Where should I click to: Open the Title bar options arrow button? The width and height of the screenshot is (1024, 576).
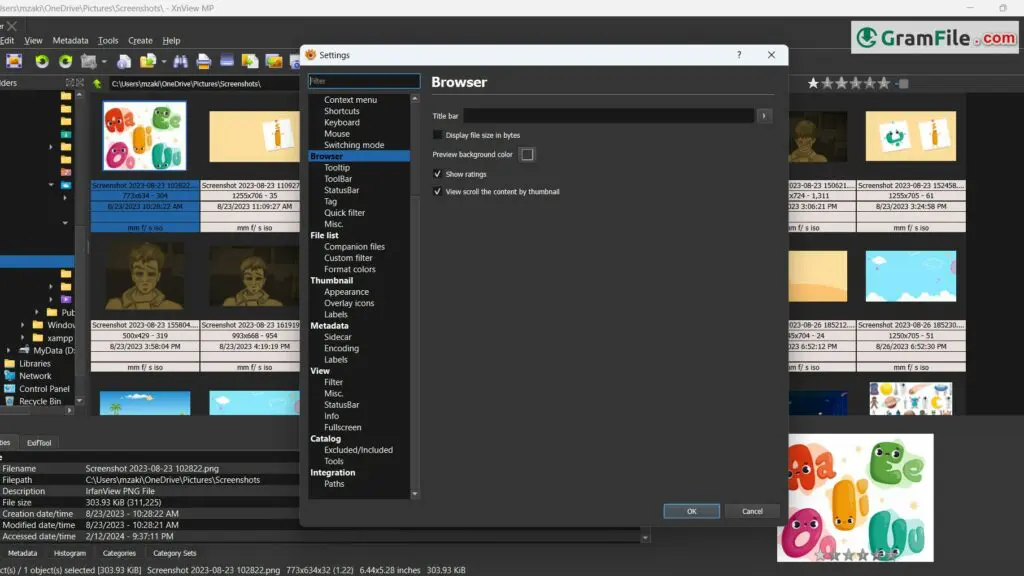[x=764, y=116]
